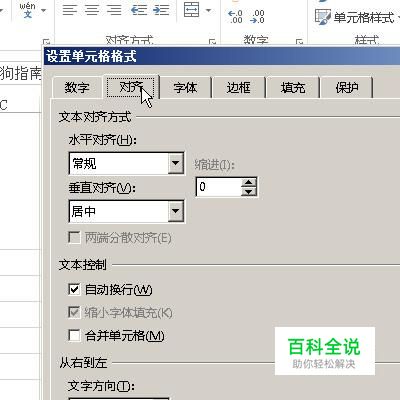Decrease decimal places icon
The height and width of the screenshot is (400, 400).
tap(257, 16)
